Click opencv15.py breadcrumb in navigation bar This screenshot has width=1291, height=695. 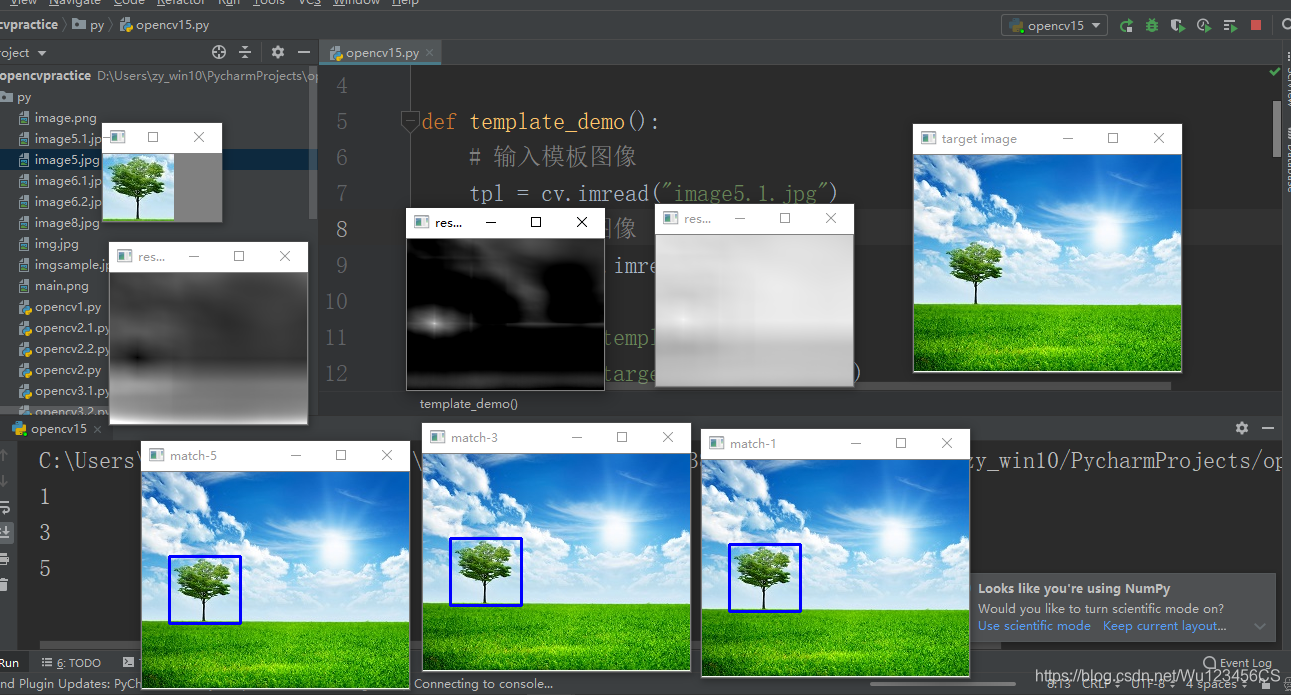click(164, 25)
